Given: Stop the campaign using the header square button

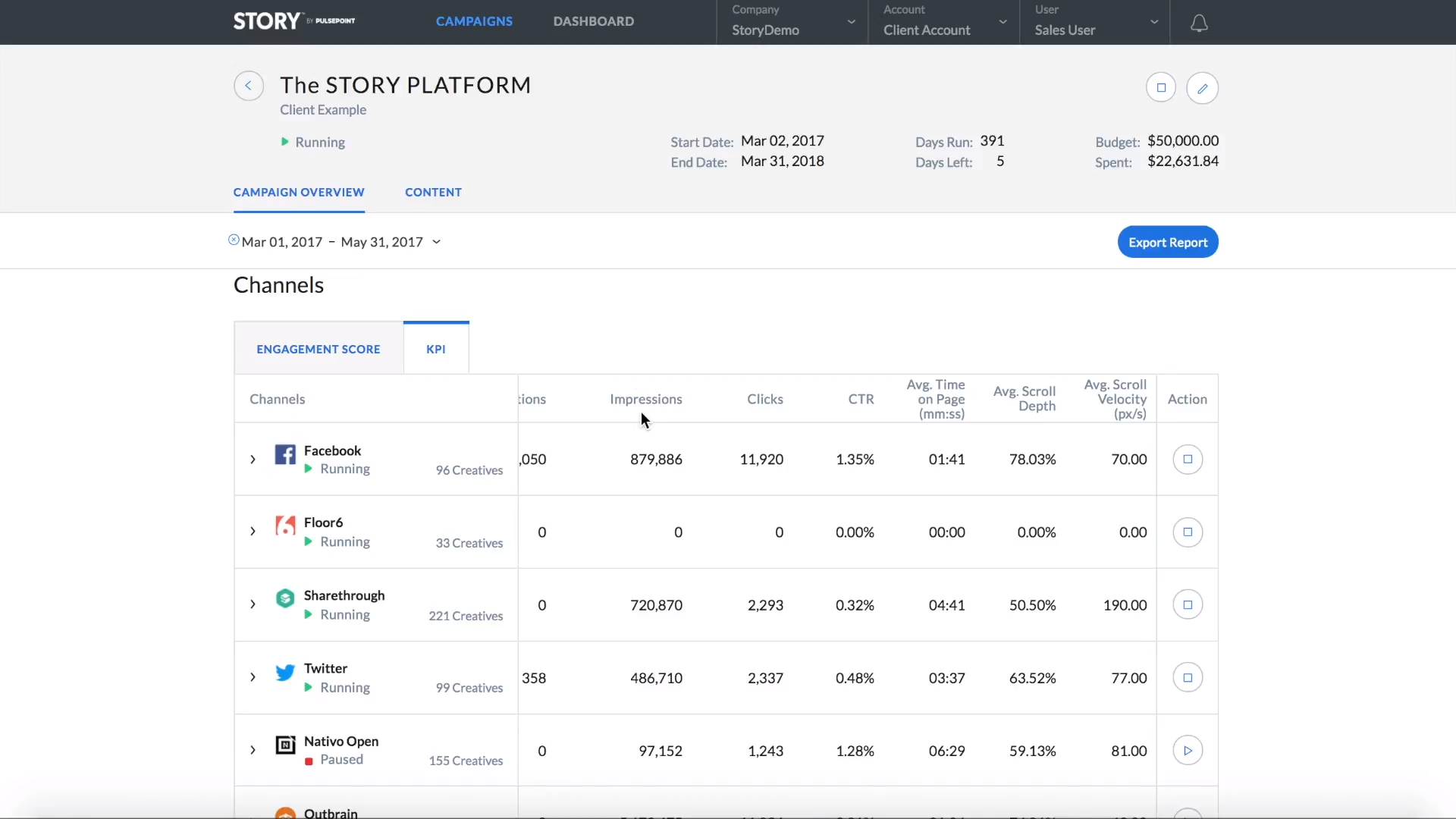Looking at the screenshot, I should coord(1161,87).
